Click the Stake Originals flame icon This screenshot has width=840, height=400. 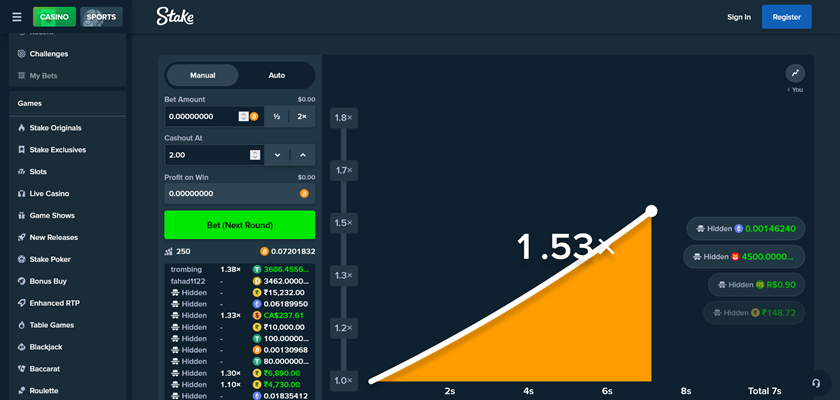tap(21, 128)
